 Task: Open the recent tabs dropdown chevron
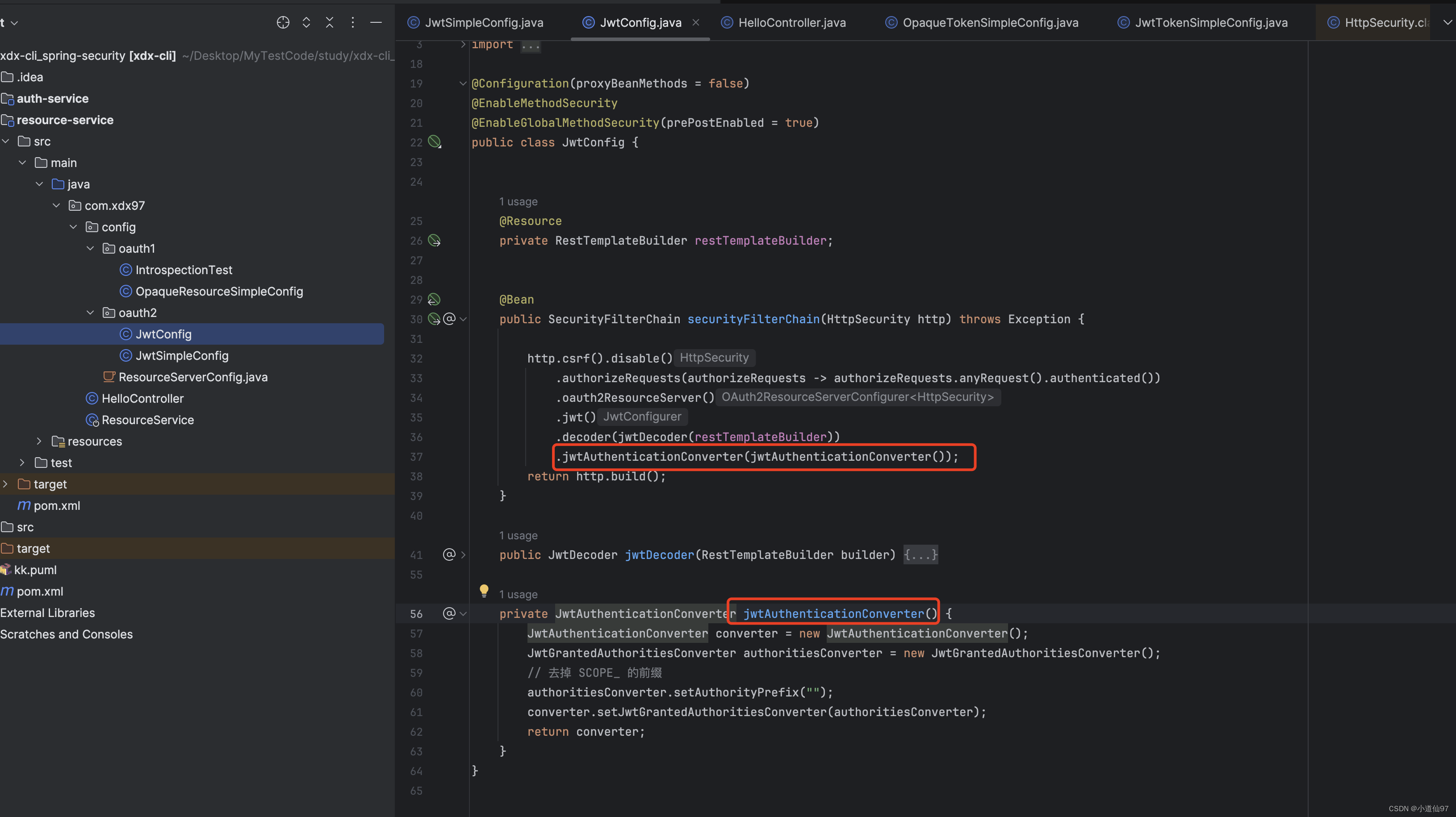point(1447,23)
